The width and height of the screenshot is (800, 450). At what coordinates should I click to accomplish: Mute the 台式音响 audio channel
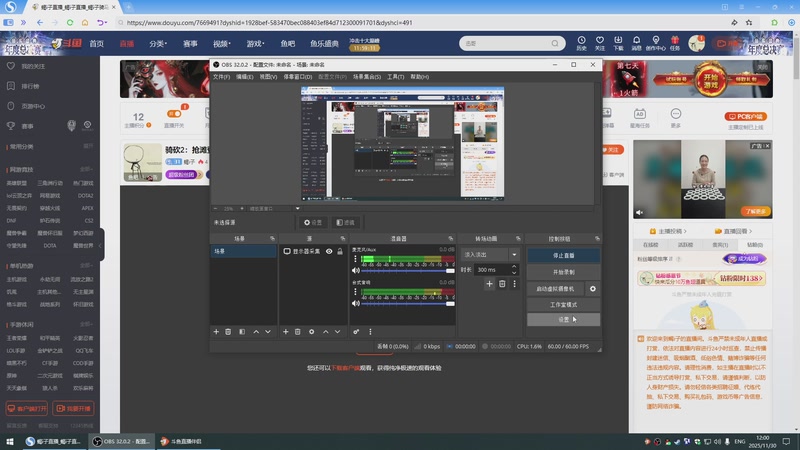click(x=356, y=304)
